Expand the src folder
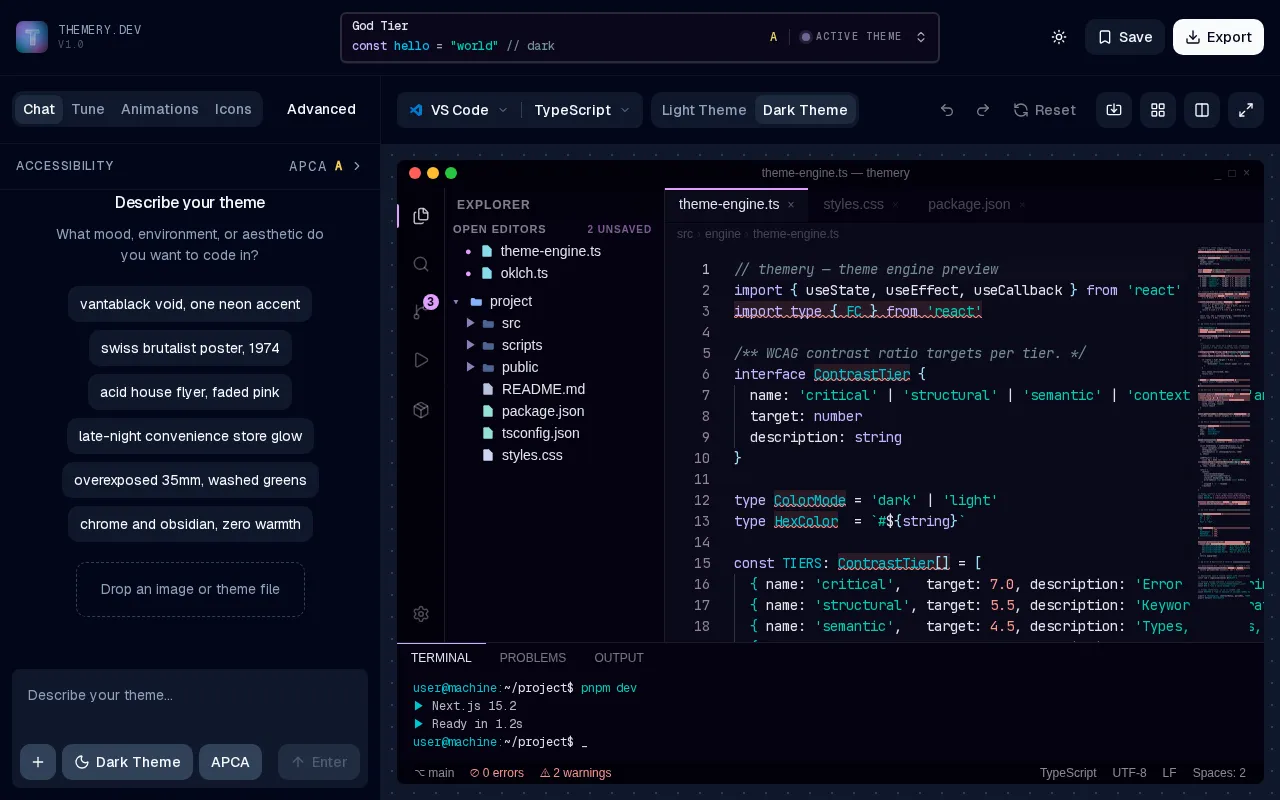 (470, 324)
